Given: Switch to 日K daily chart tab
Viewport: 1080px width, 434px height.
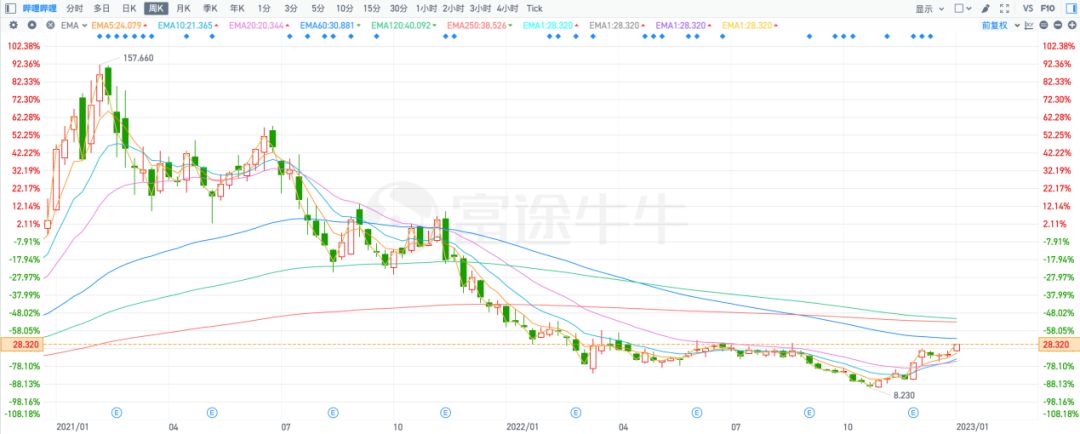Looking at the screenshot, I should click(128, 8).
